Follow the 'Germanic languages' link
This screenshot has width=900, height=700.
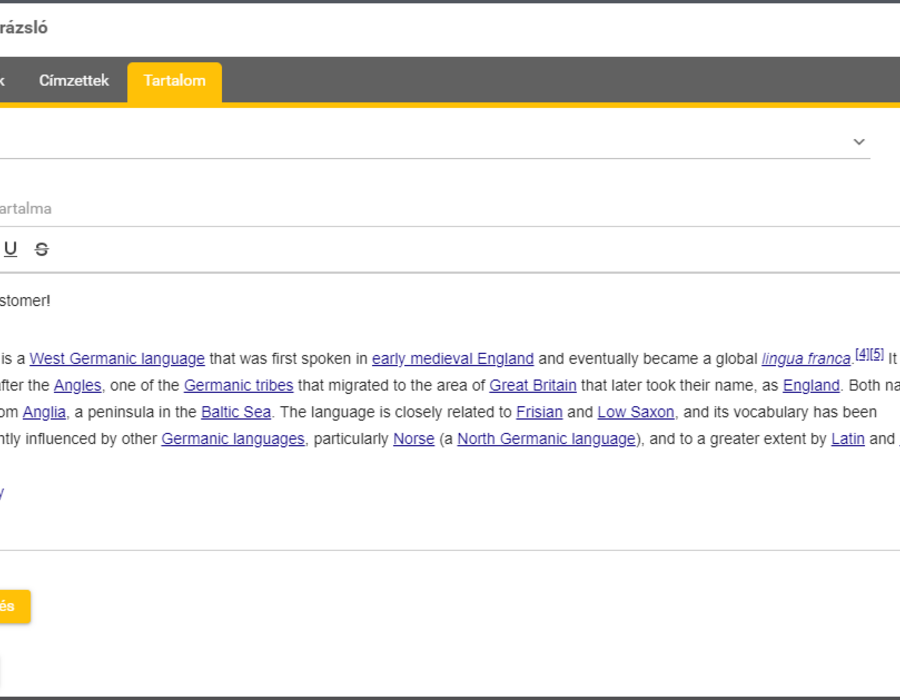click(233, 439)
